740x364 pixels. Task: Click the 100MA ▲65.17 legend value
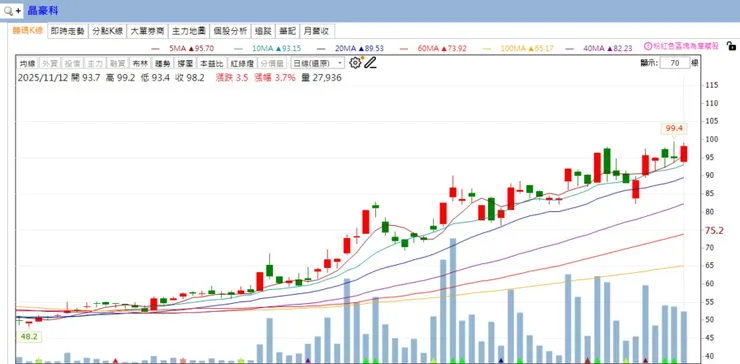[x=527, y=48]
